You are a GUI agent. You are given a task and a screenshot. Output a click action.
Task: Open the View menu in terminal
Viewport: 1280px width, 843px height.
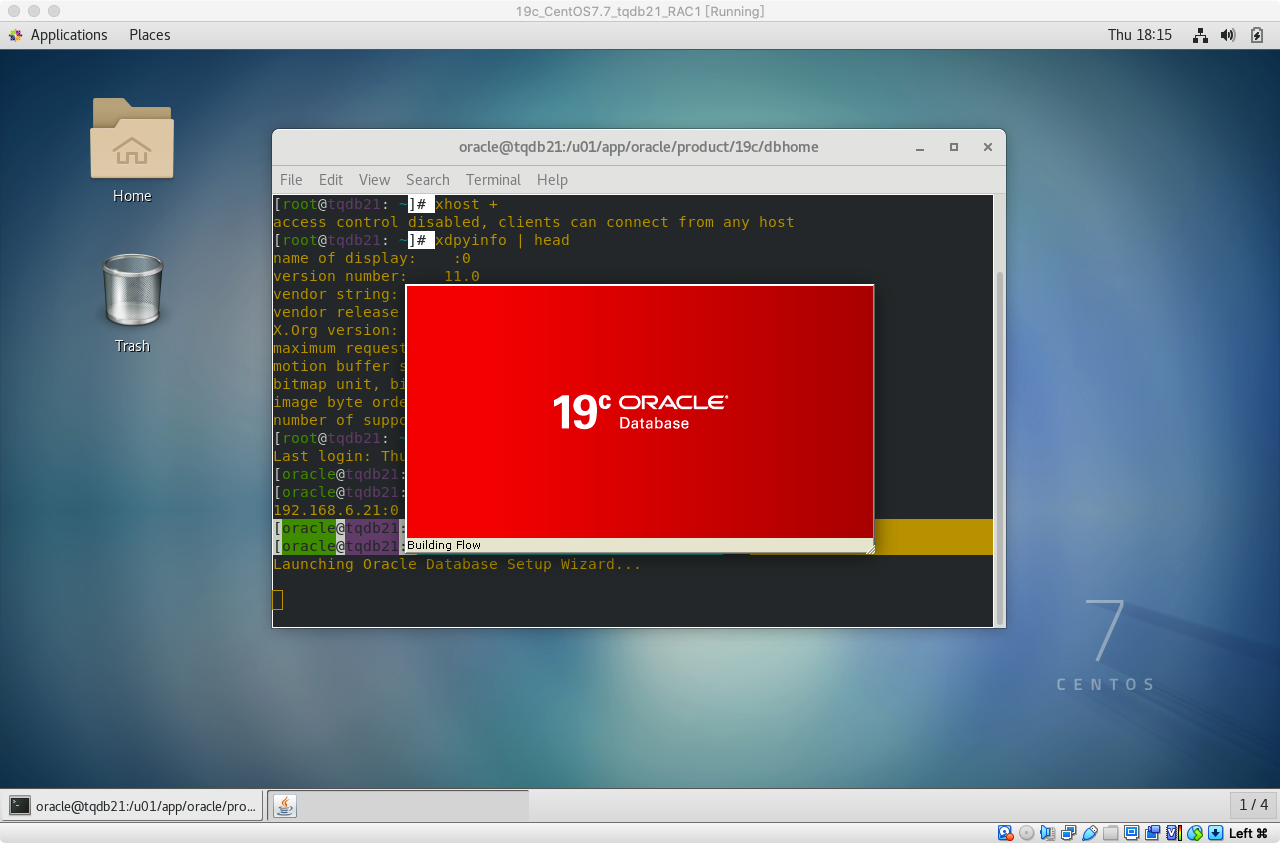[x=374, y=180]
